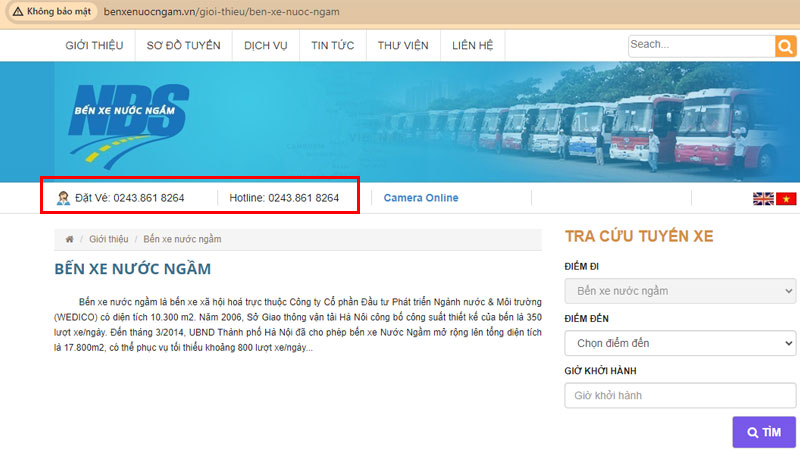Select the Vietnamese flag icon
Viewport: 800px width, 450px height.
[x=786, y=199]
